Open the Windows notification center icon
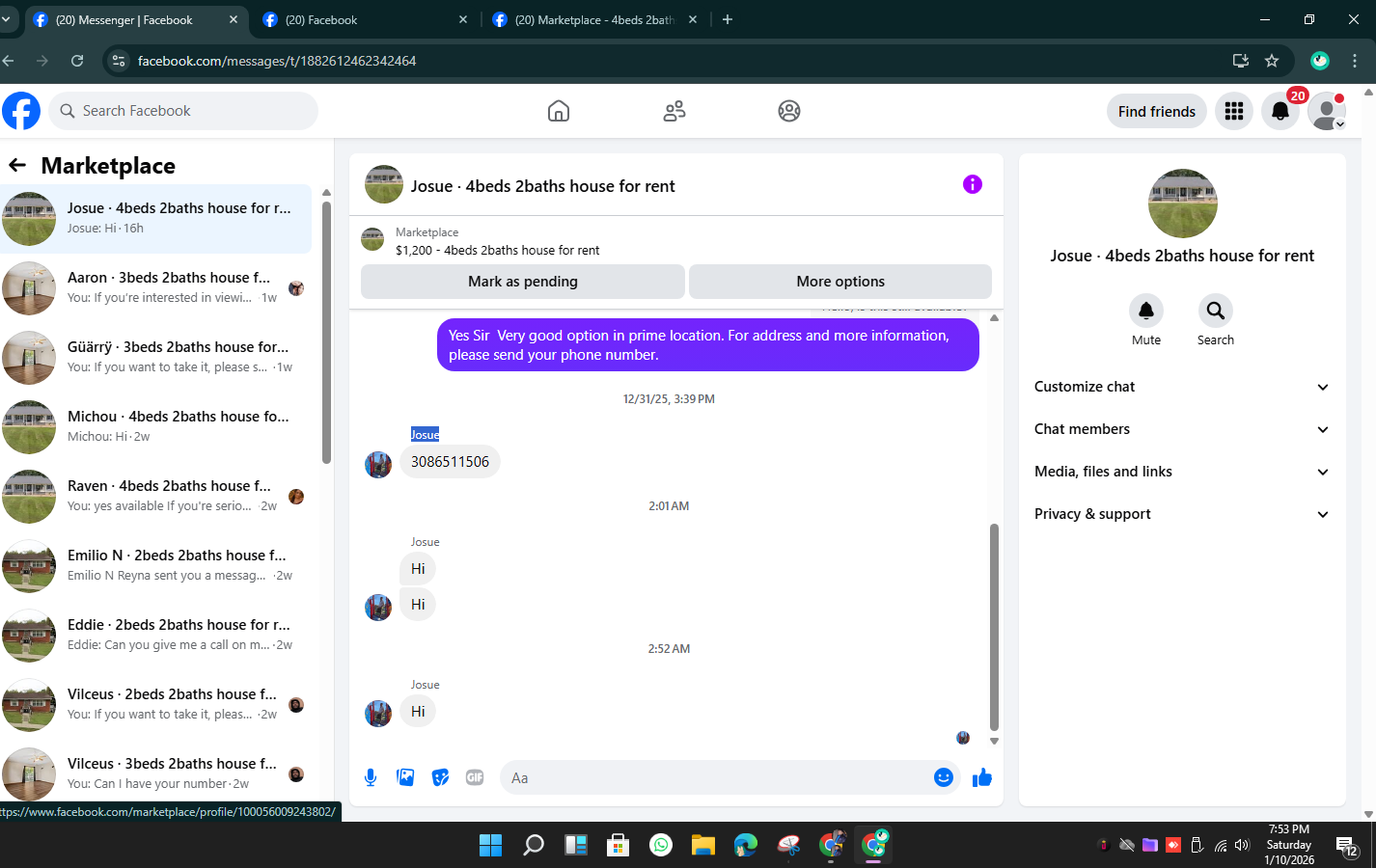The height and width of the screenshot is (868, 1376). click(1347, 846)
